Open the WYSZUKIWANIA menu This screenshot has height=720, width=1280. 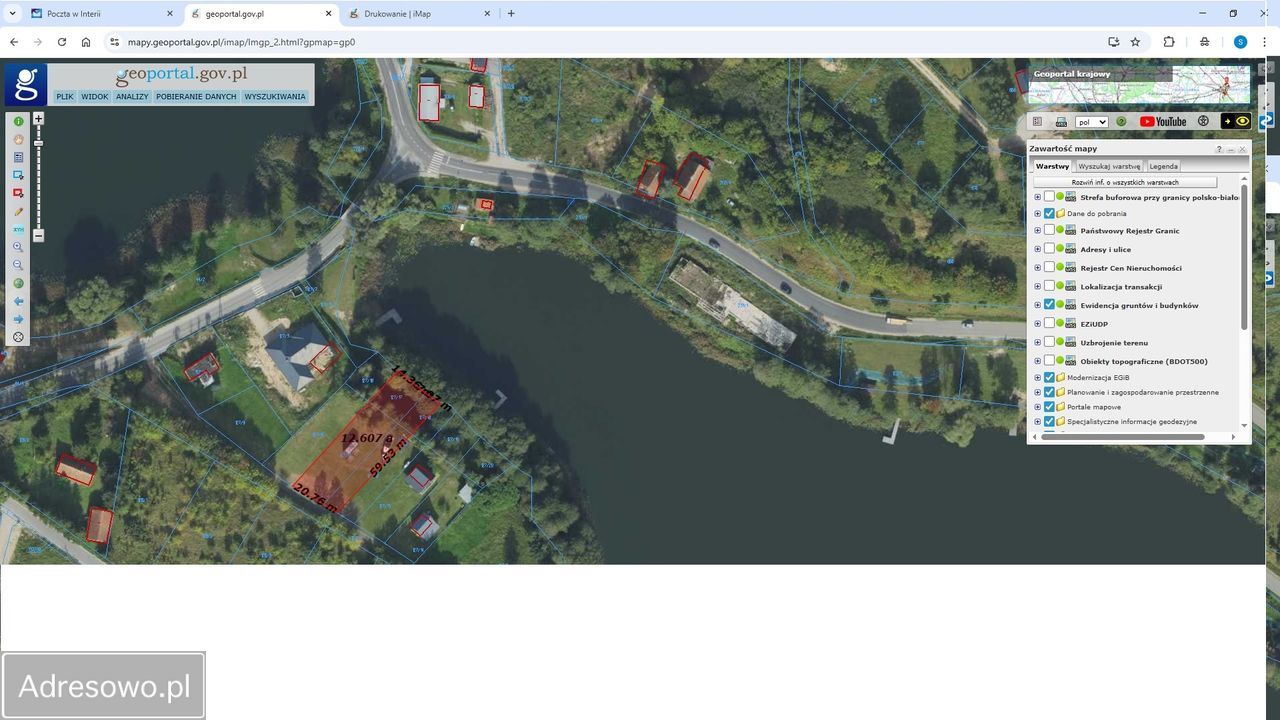[275, 97]
